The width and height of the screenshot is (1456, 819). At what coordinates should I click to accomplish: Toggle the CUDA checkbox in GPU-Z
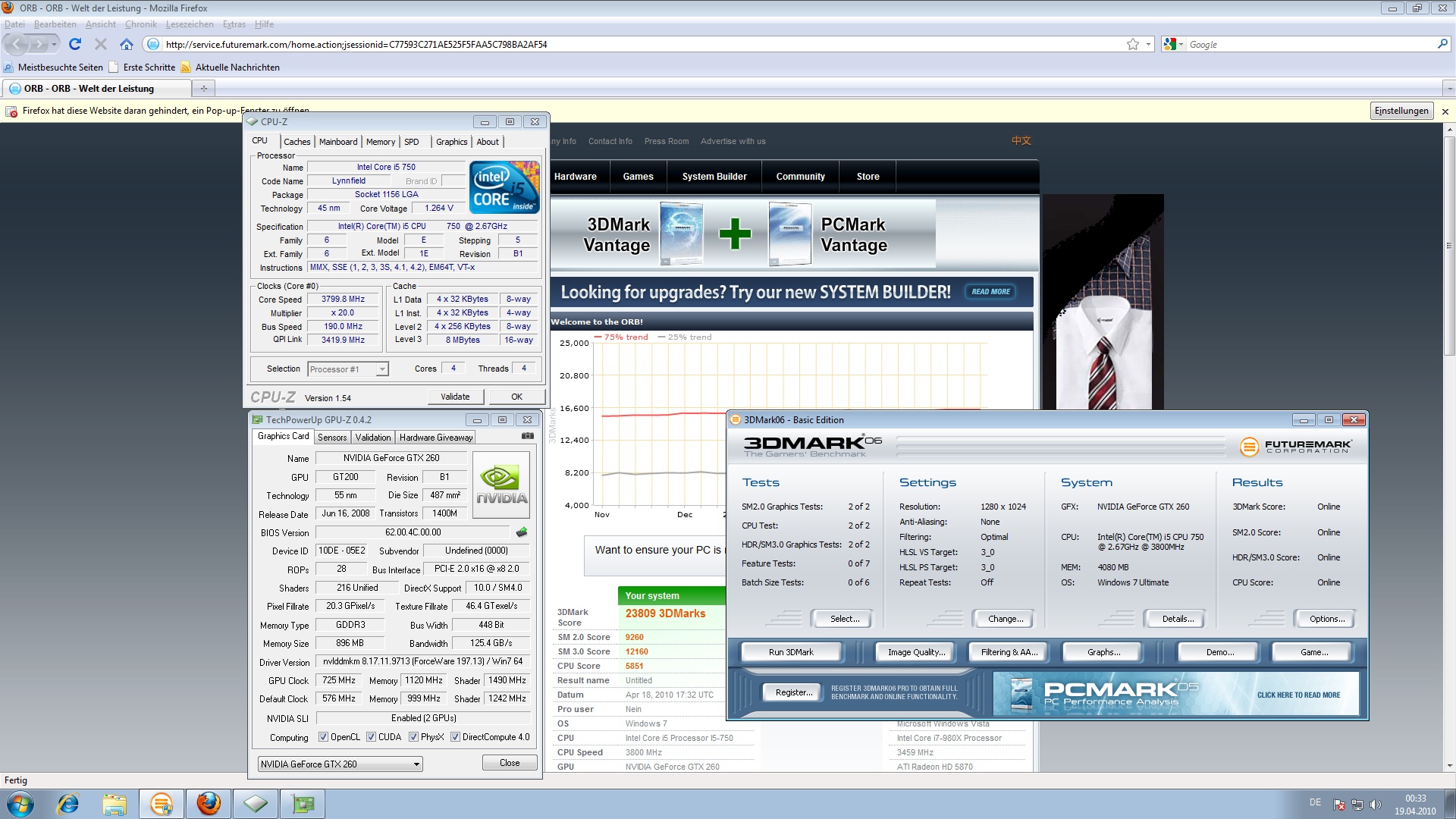pos(372,737)
